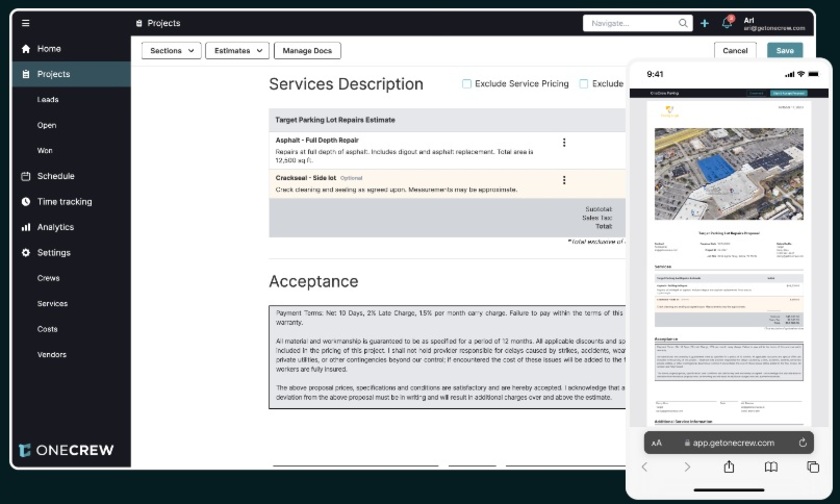
Task: Click the notification bell icon
Action: [726, 23]
